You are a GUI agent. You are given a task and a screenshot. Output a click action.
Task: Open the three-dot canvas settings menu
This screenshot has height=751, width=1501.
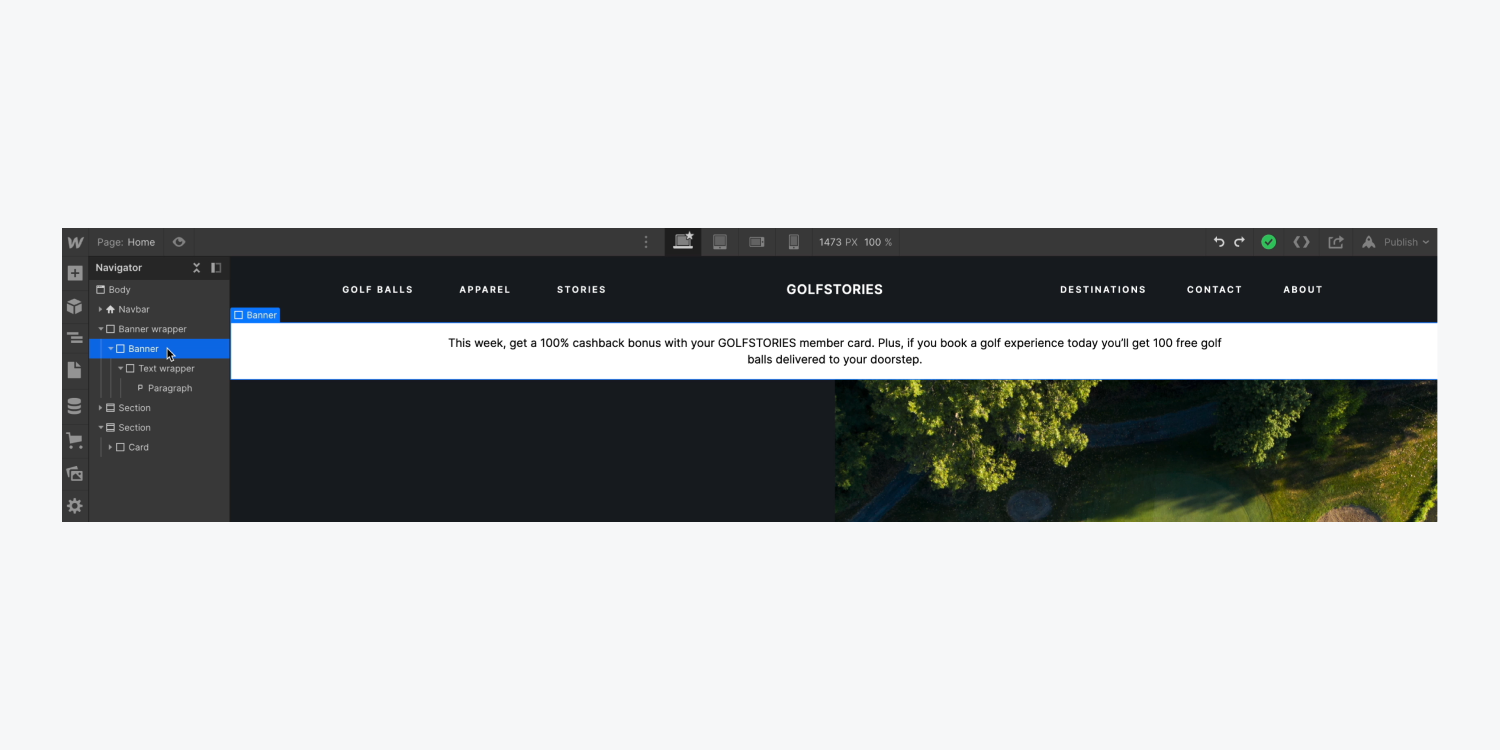pyautogui.click(x=646, y=242)
